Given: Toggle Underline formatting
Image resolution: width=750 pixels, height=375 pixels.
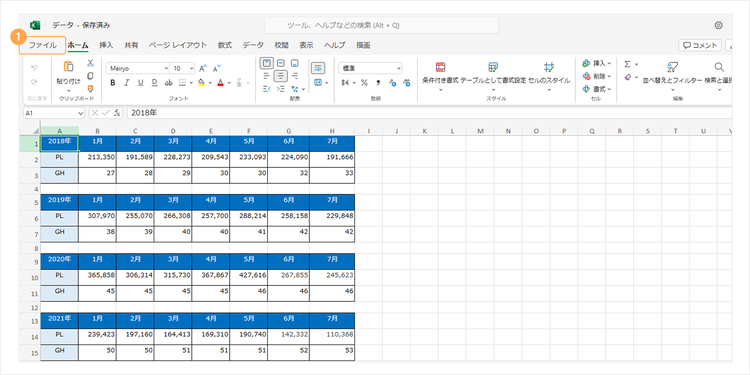Looking at the screenshot, I should [x=141, y=83].
